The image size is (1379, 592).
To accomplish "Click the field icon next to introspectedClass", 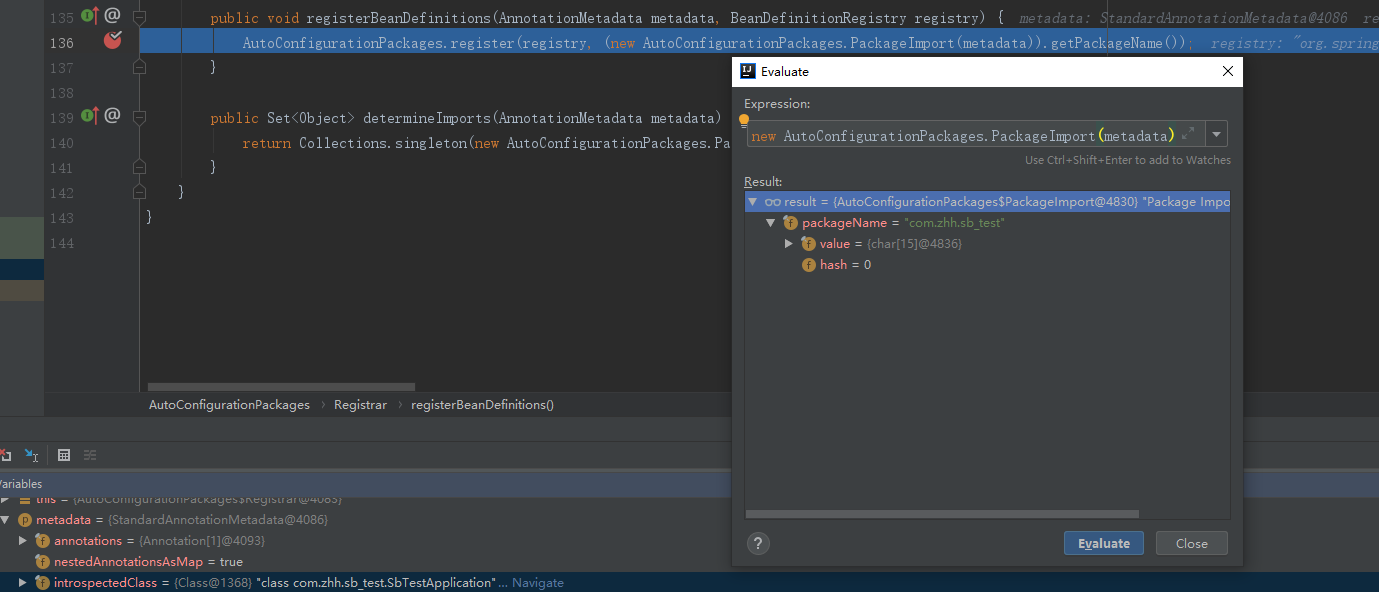I will (42, 582).
